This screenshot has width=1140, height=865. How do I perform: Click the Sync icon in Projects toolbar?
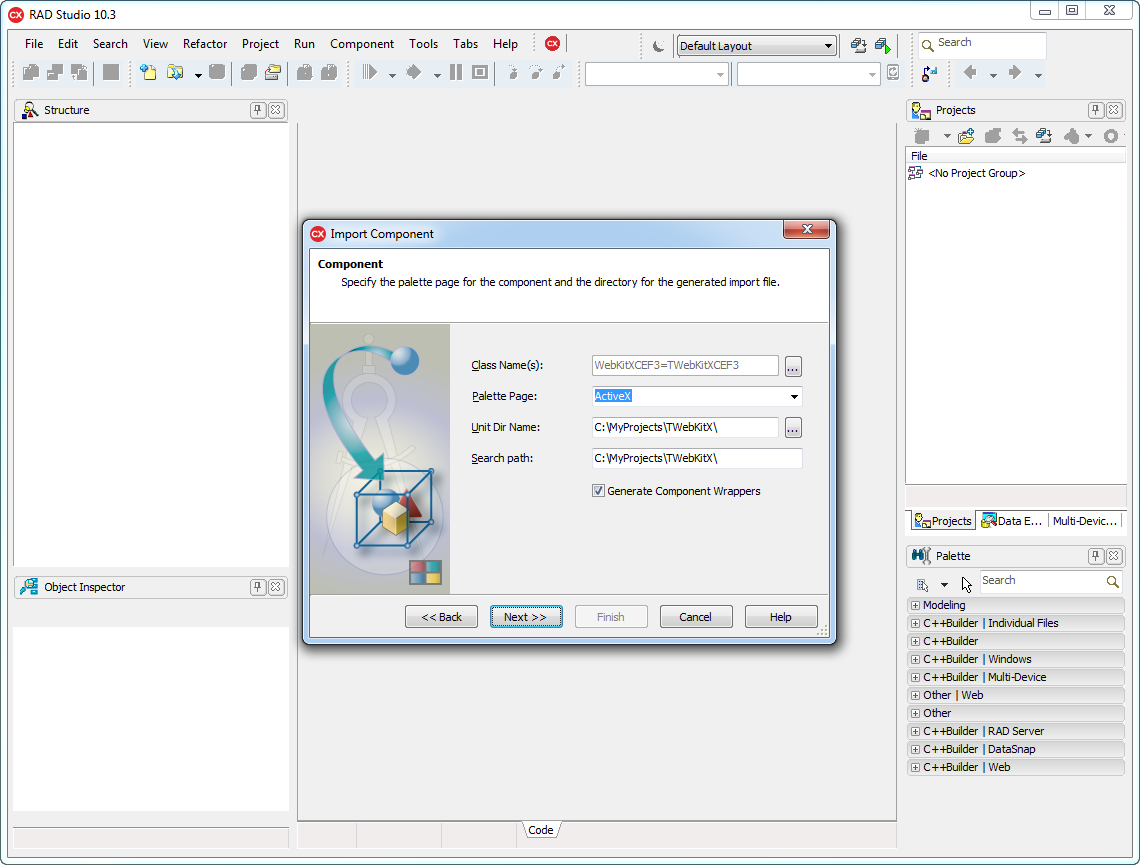1020,136
